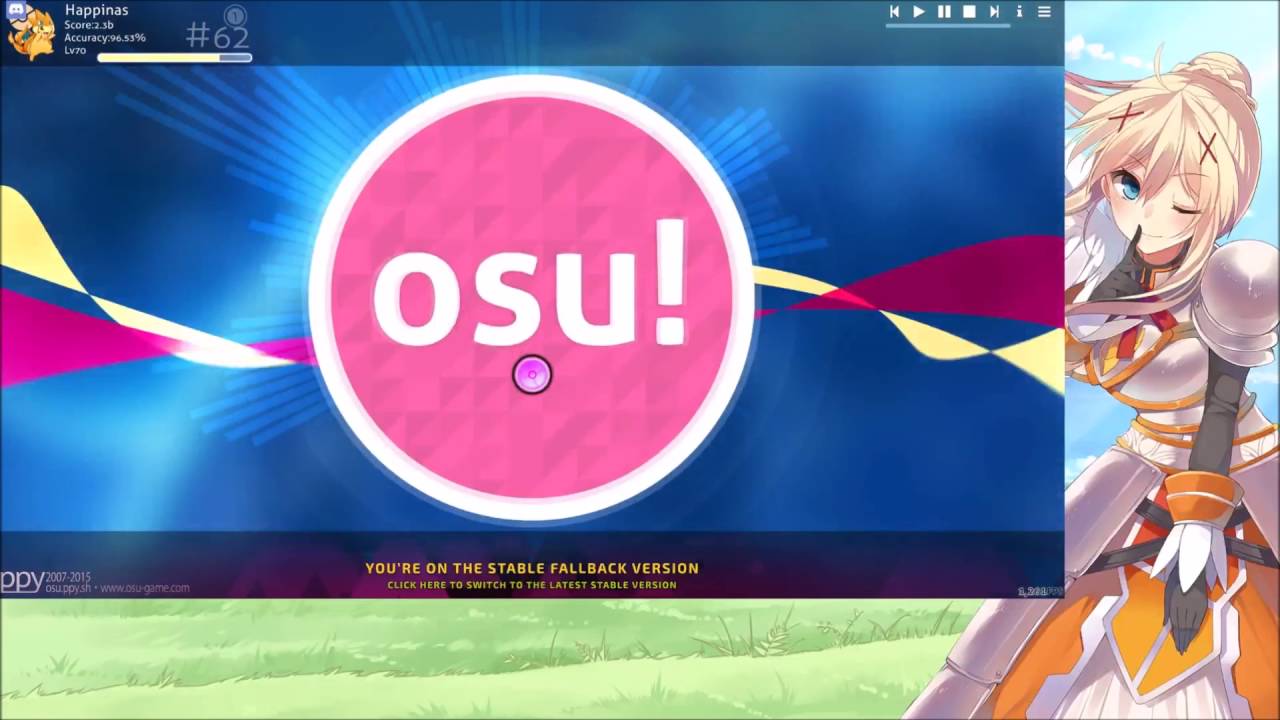Show the song info 'i' icon
1280x720 pixels.
coord(1019,12)
